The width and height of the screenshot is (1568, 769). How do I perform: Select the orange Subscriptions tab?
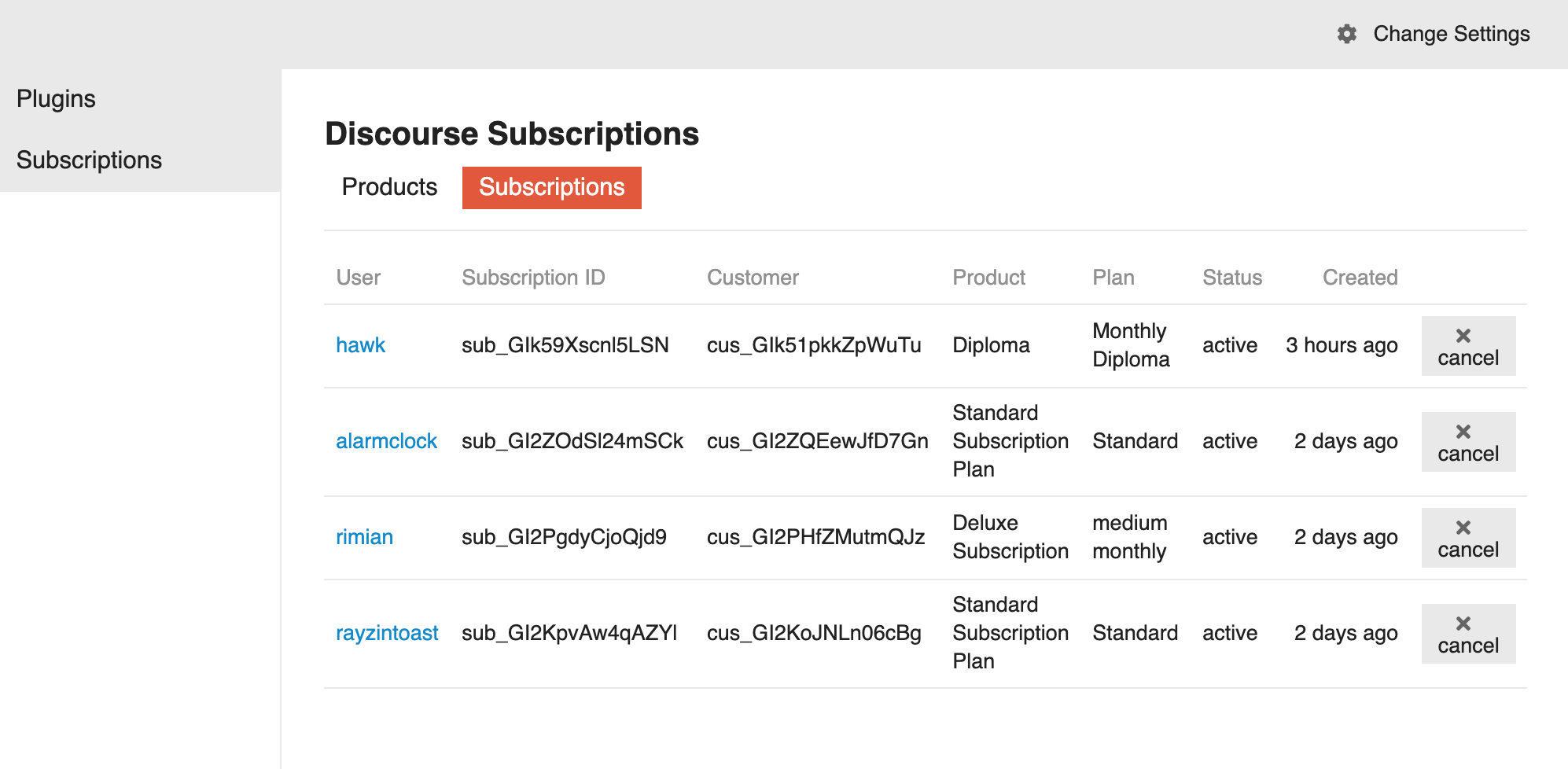tap(552, 187)
